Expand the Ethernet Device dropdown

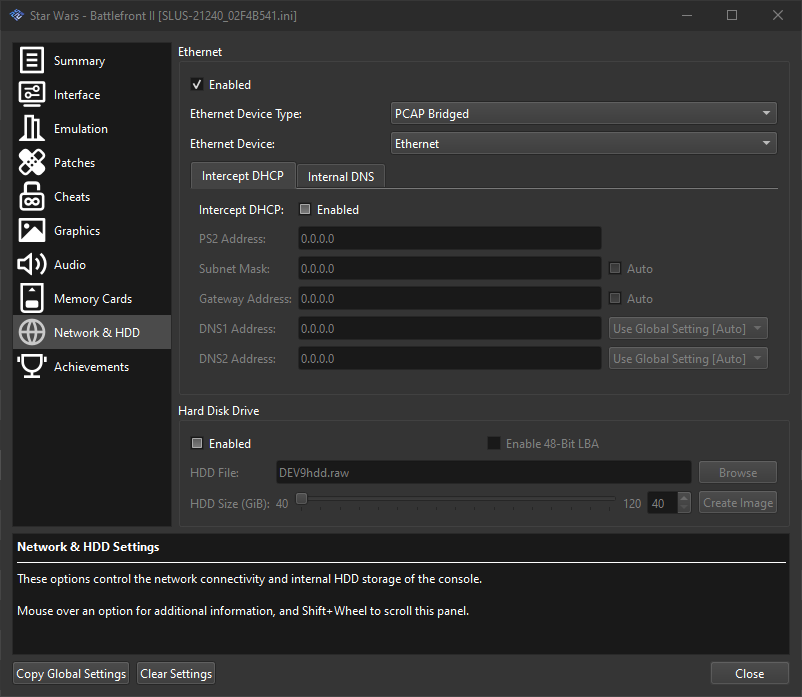point(584,144)
